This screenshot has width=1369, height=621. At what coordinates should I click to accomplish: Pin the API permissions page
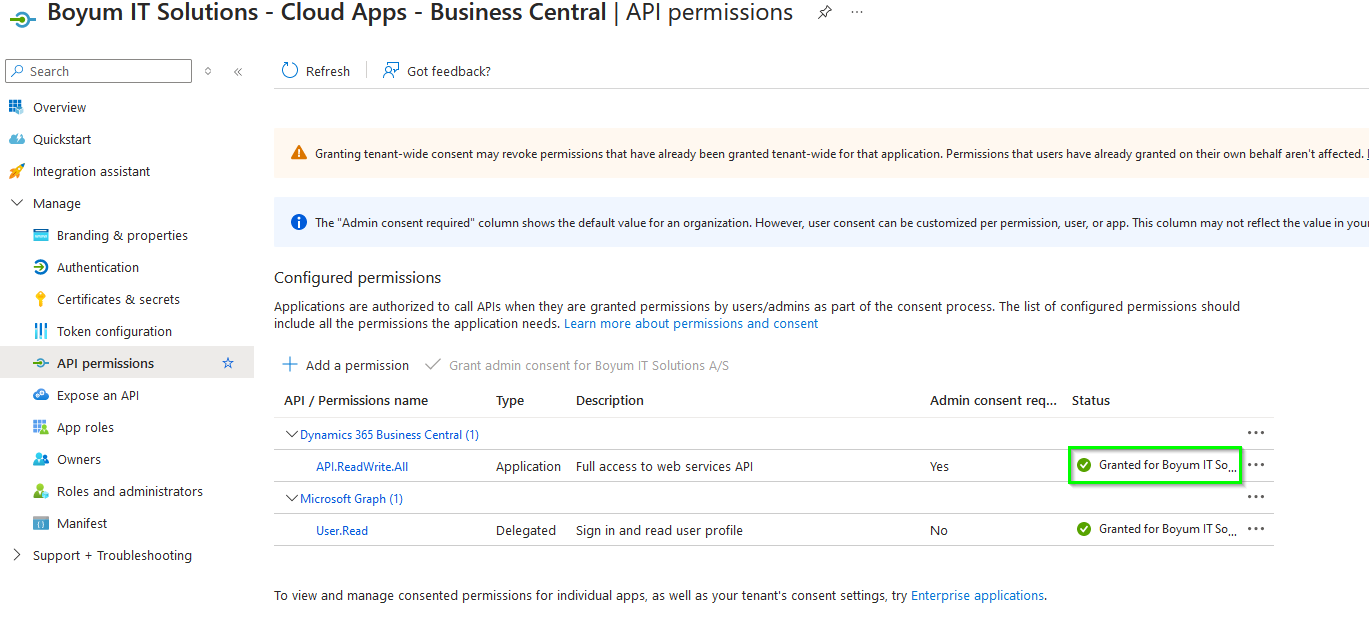825,13
